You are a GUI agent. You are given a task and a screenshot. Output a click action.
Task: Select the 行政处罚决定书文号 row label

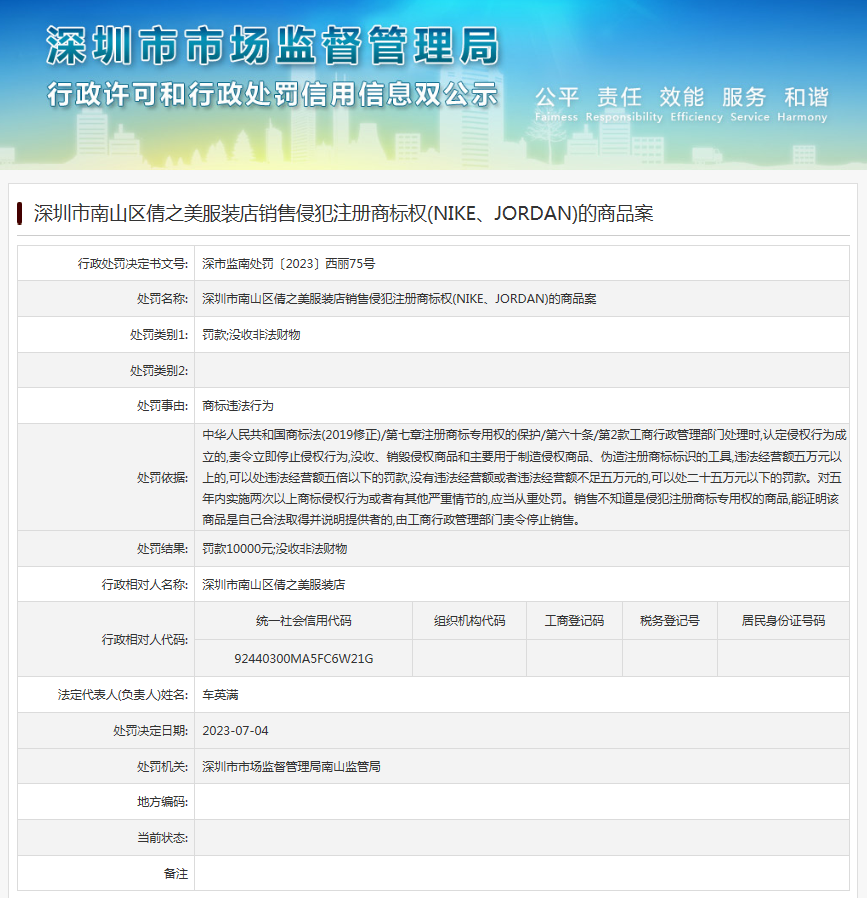click(x=133, y=263)
